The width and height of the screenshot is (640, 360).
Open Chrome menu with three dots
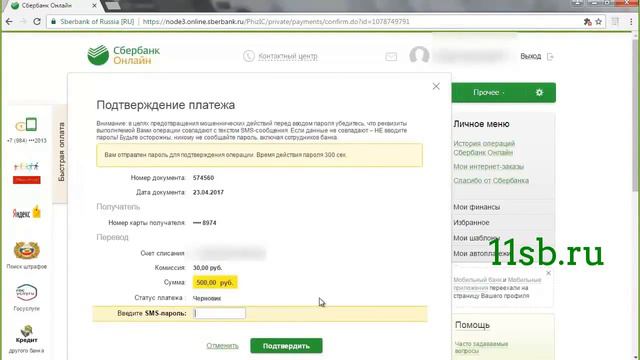[x=631, y=22]
